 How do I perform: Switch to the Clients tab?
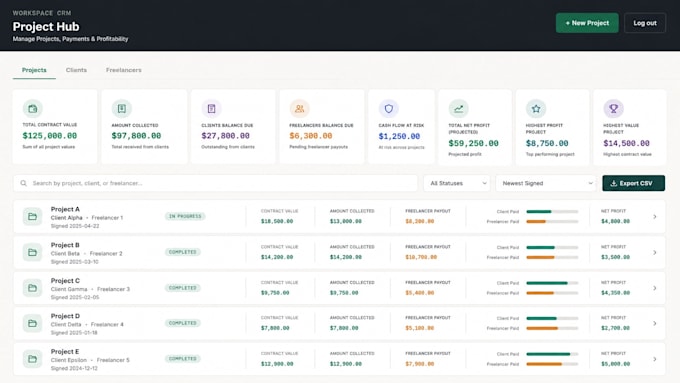(x=76, y=70)
